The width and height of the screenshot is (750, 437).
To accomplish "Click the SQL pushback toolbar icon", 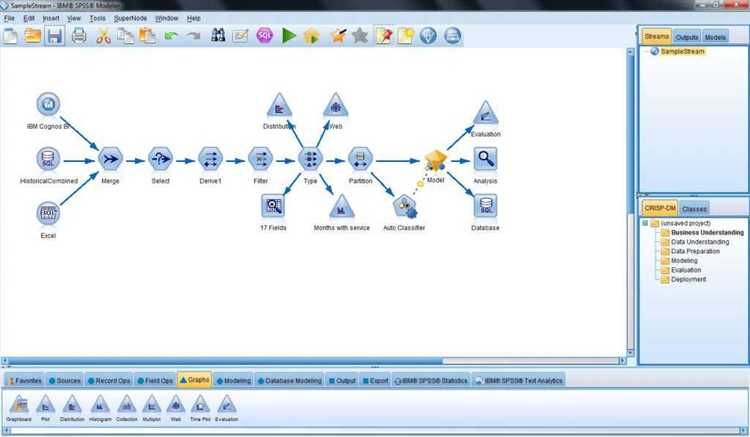I will (264, 36).
